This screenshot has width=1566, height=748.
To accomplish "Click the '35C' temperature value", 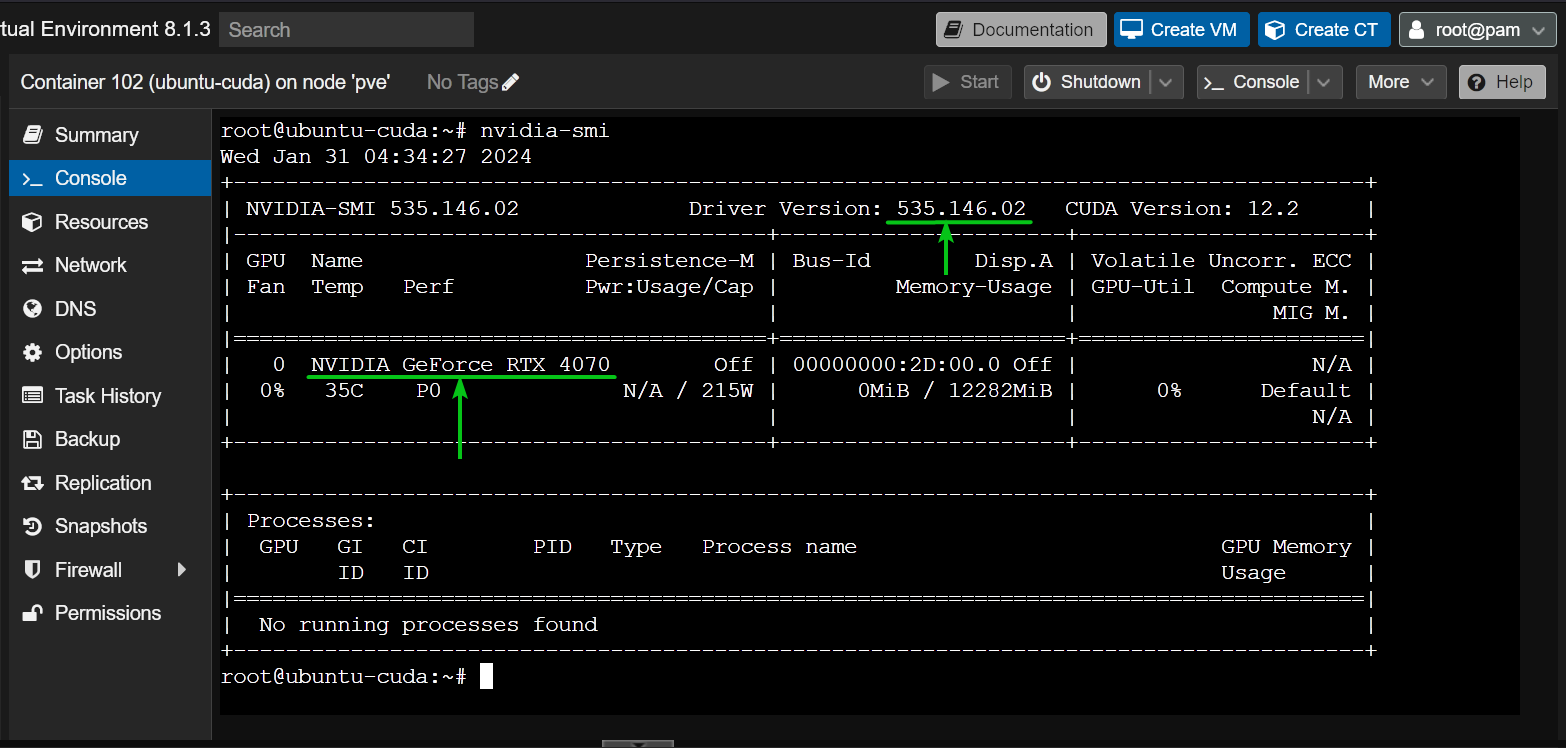I will [x=344, y=391].
